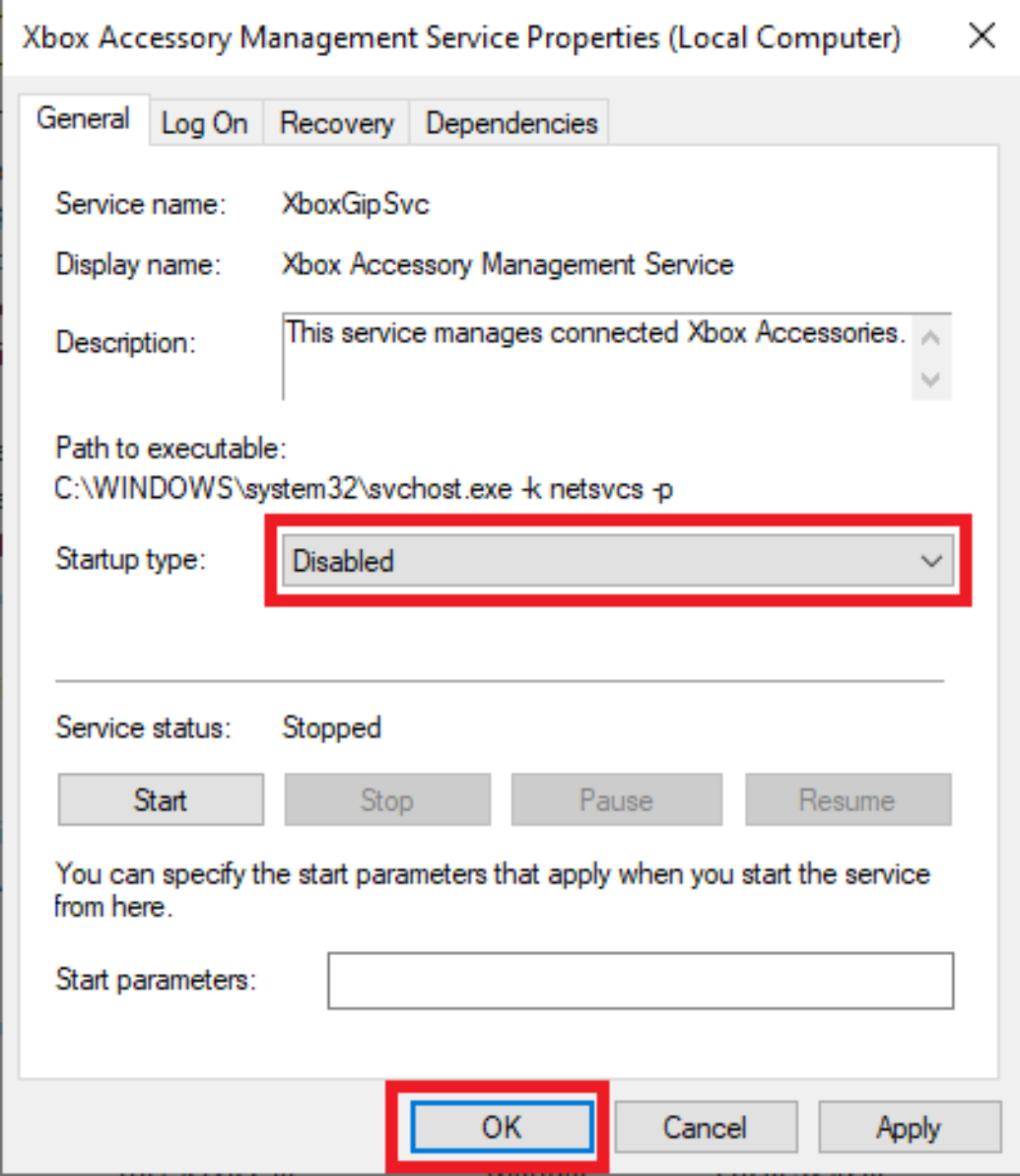This screenshot has height=1176, width=1020.
Task: Dismiss dialog using Cancel
Action: coord(705,1127)
